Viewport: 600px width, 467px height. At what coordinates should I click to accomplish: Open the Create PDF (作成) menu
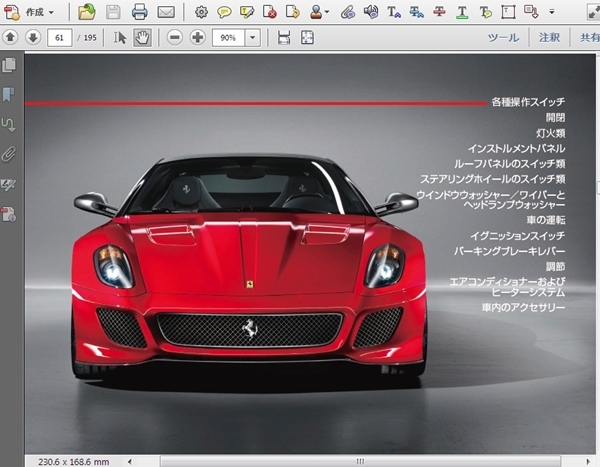[29, 12]
